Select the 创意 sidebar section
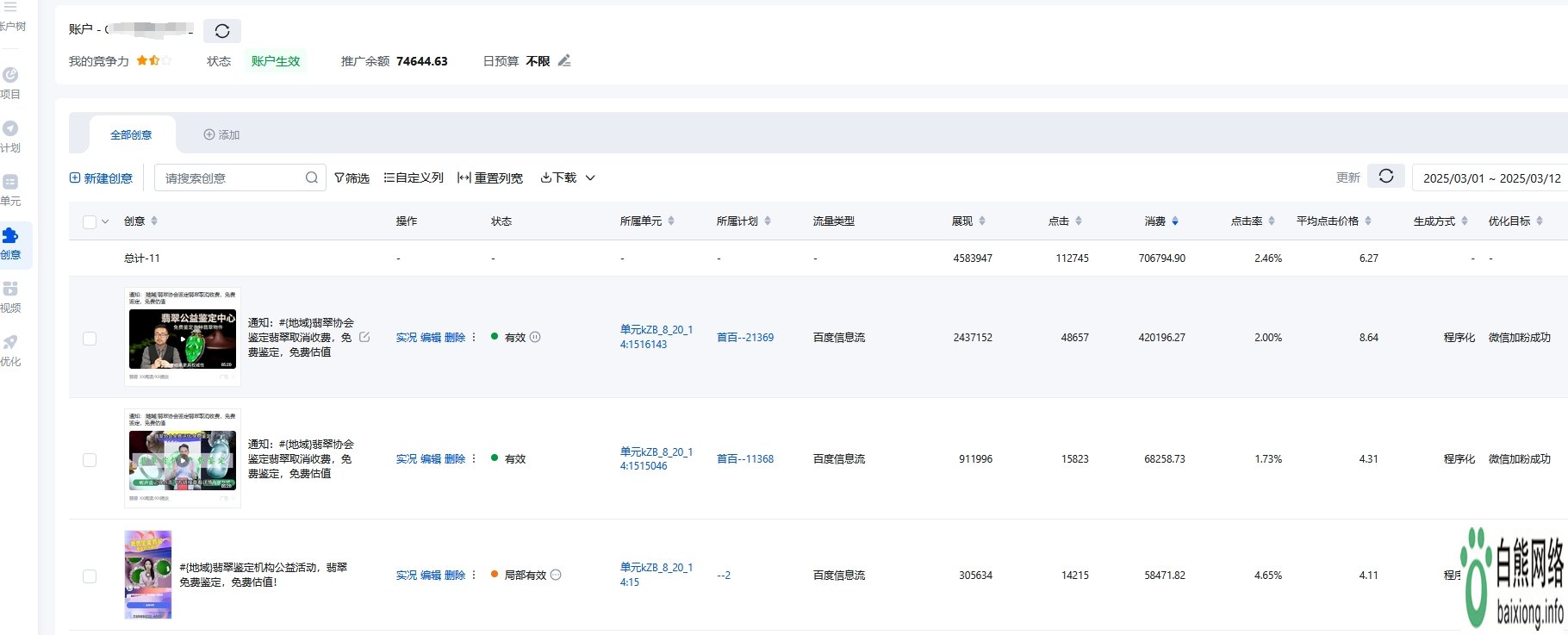The image size is (1568, 635). point(10,243)
